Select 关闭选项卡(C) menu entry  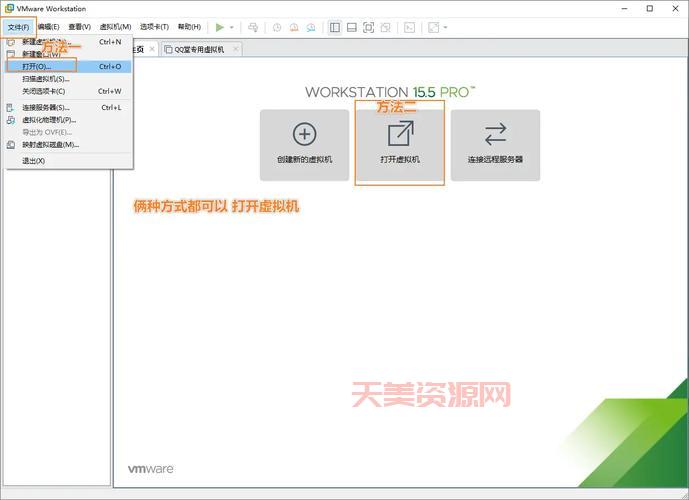(69, 91)
